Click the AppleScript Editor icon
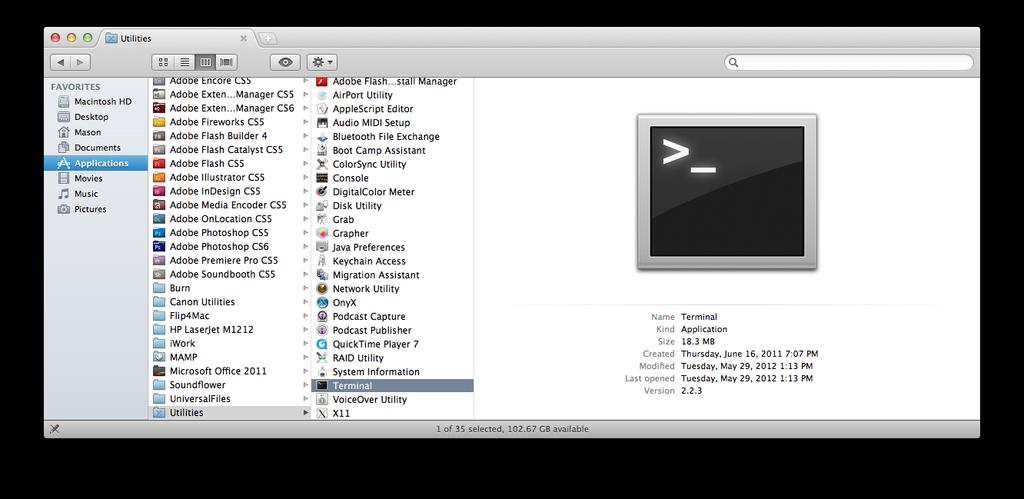 pos(322,108)
